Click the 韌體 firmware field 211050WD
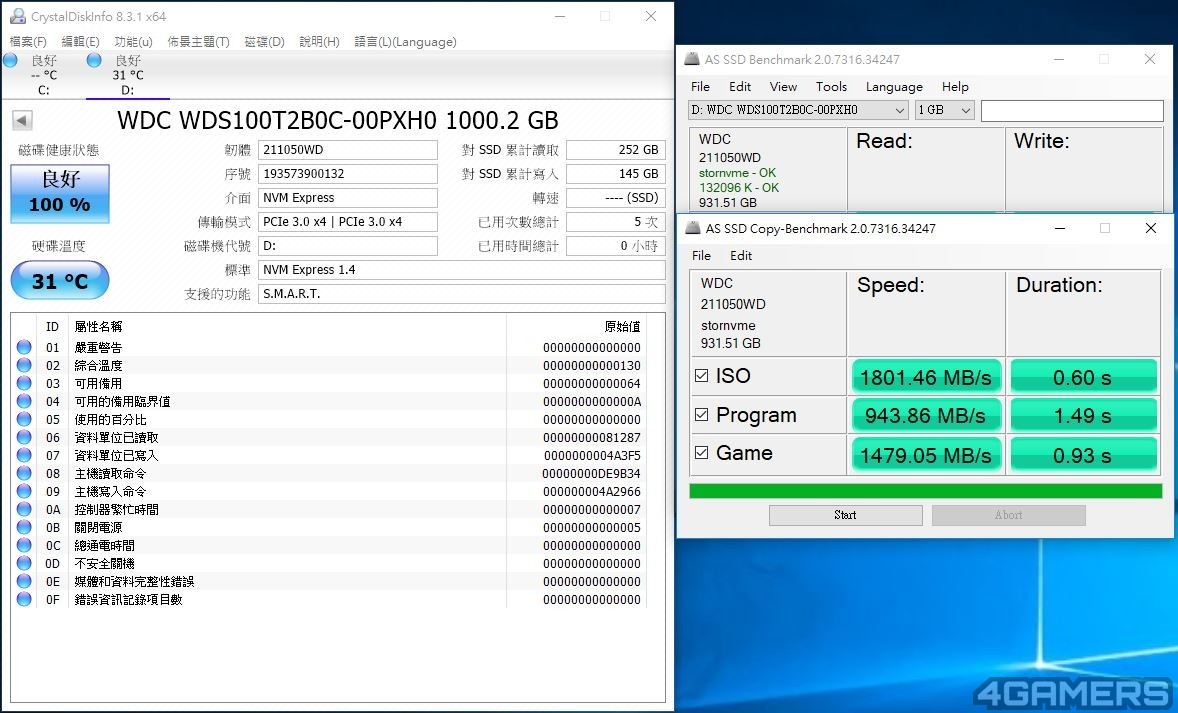 [348, 150]
